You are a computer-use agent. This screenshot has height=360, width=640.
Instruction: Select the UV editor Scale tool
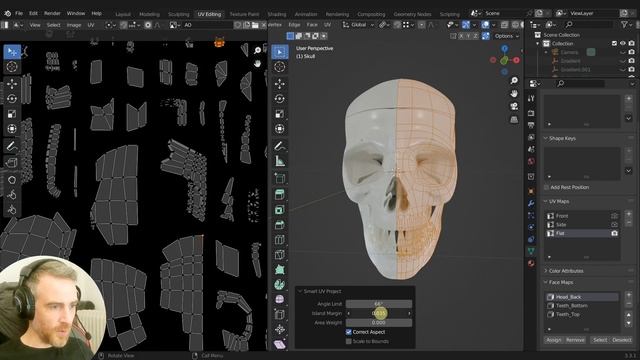[12, 114]
